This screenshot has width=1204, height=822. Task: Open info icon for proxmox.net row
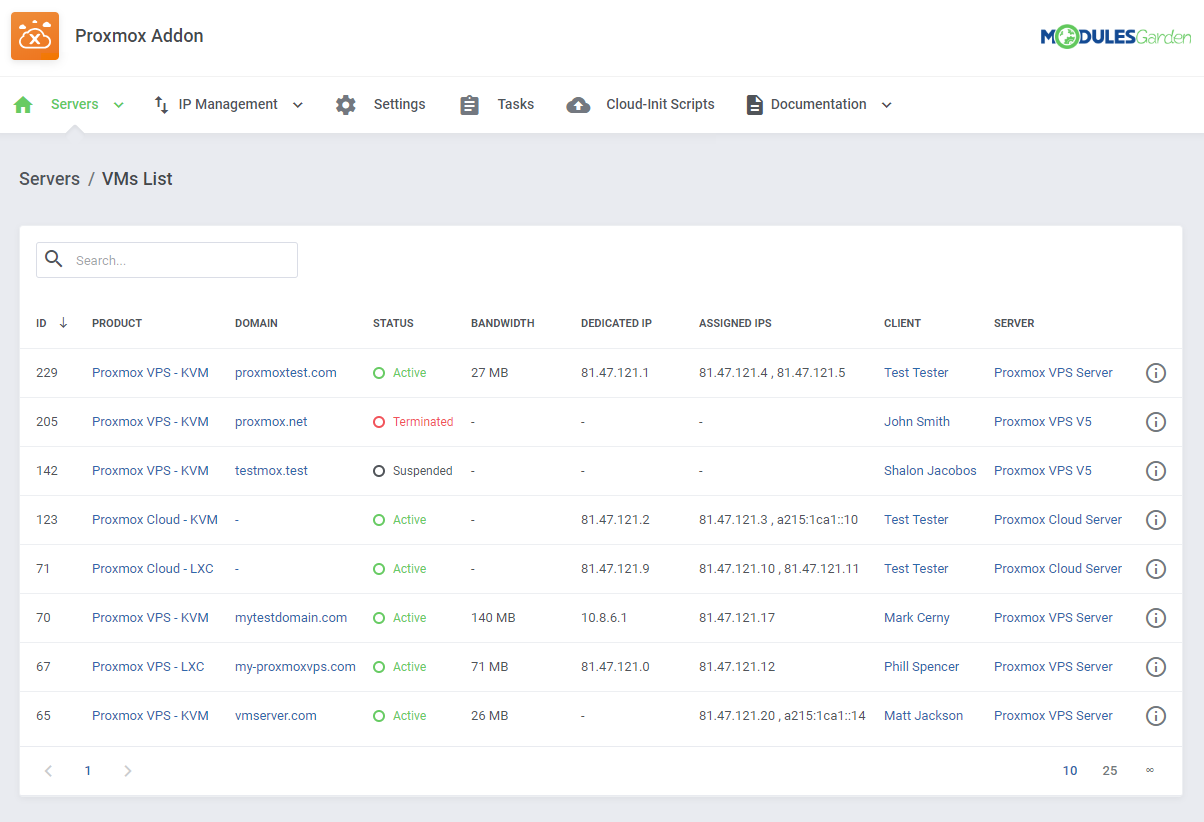click(x=1156, y=422)
